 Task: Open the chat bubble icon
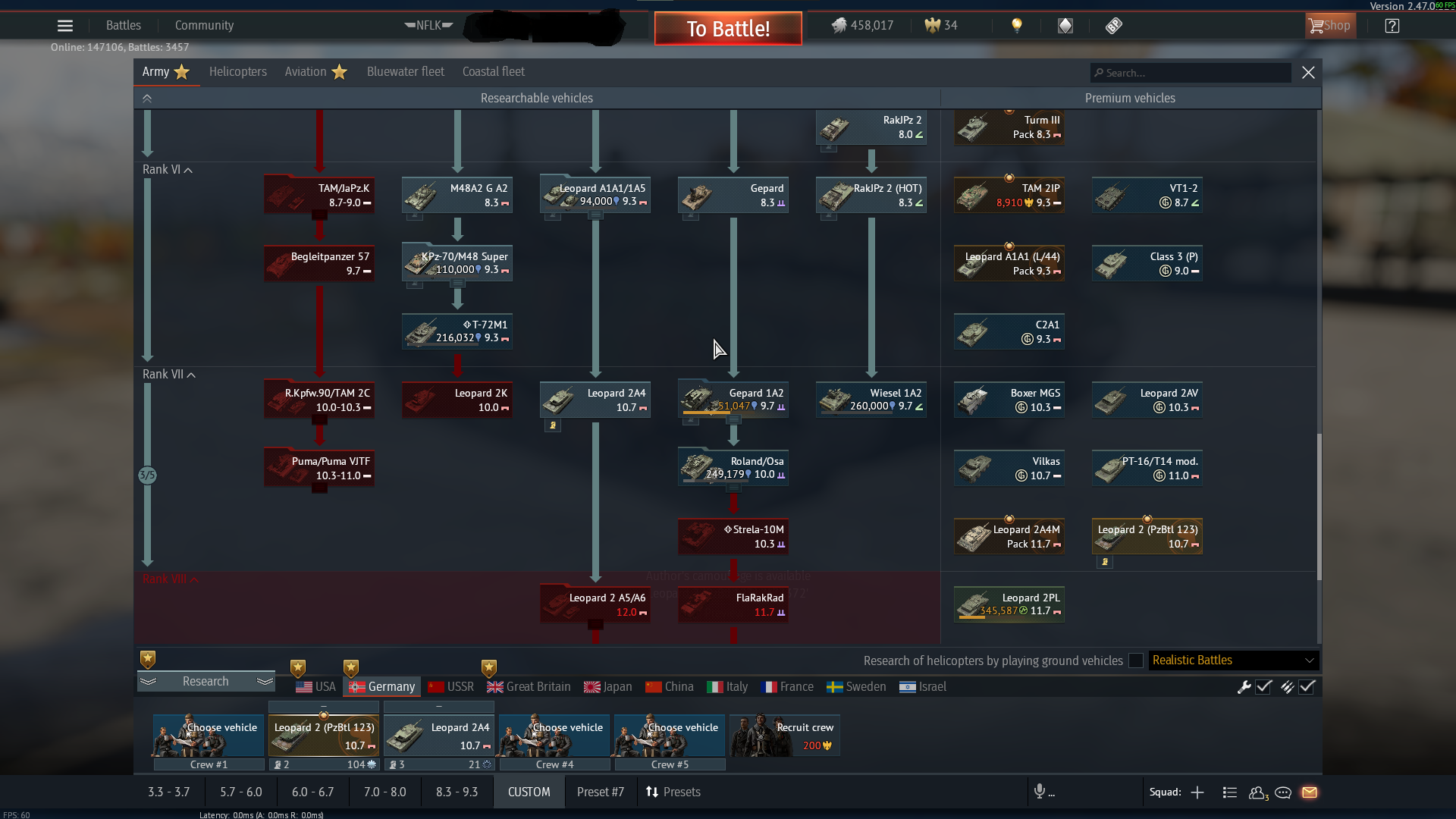tap(1283, 792)
